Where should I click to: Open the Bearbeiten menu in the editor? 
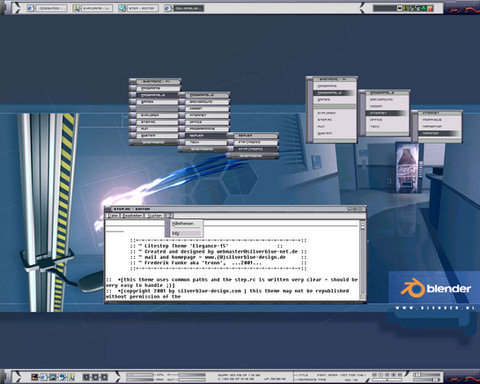coord(133,216)
